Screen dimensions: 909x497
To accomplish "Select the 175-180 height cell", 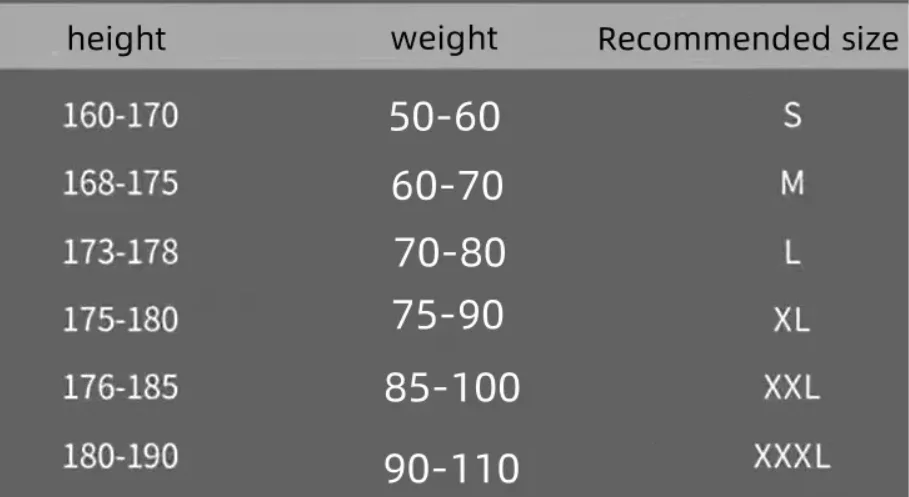I will point(121,320).
